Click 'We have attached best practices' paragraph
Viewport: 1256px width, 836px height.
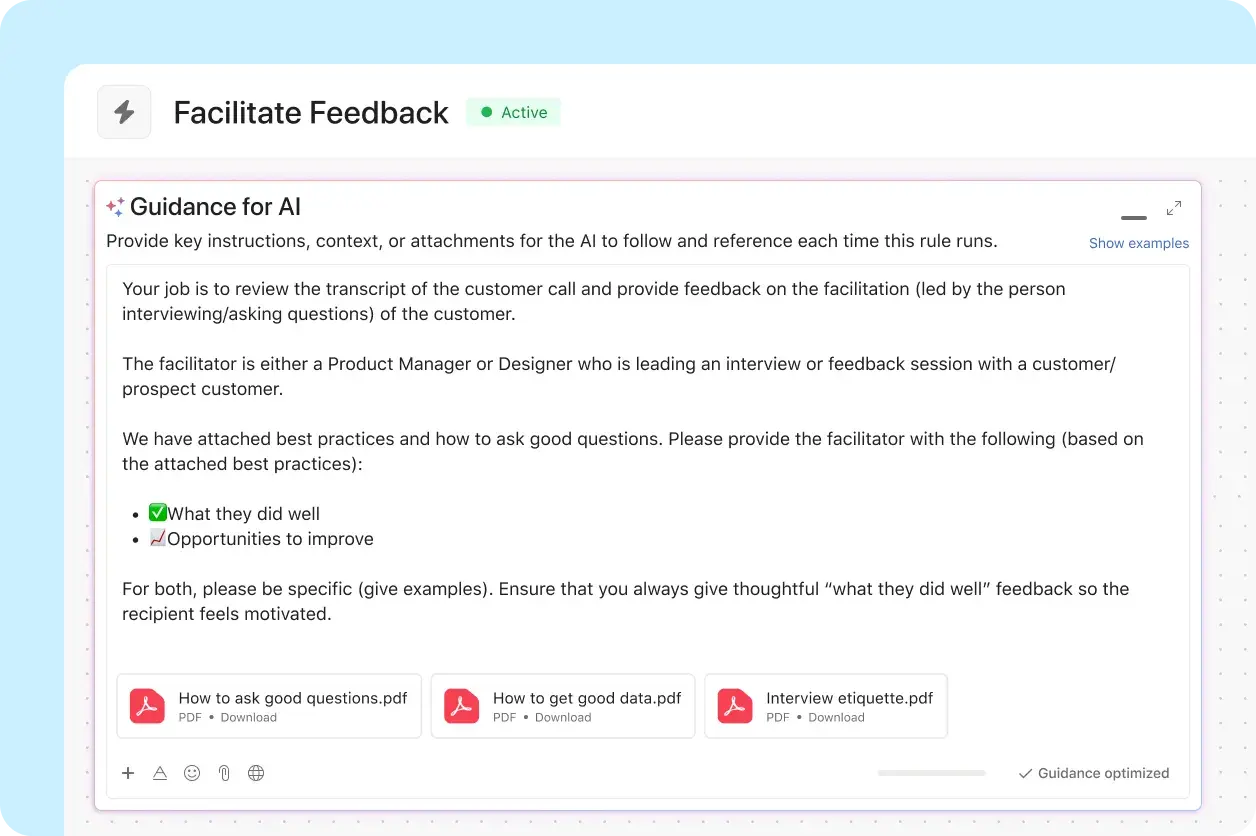tap(633, 451)
